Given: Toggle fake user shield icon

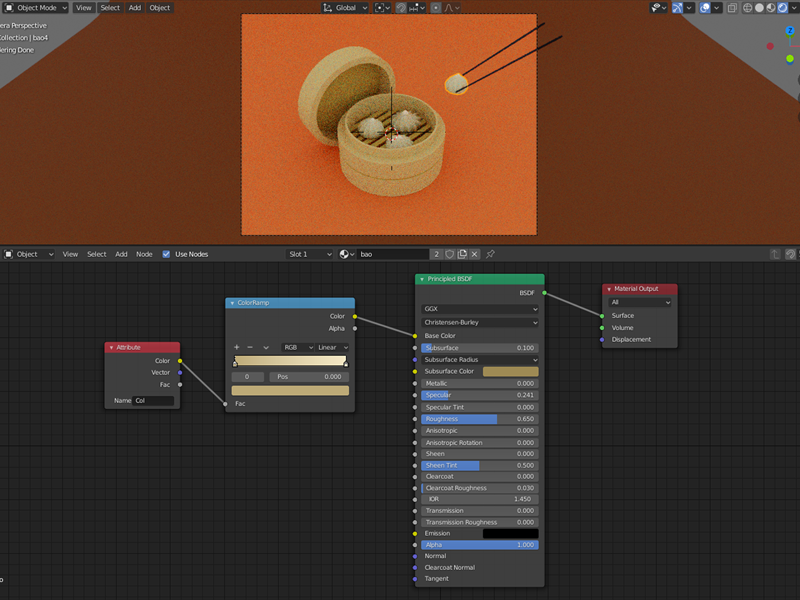Looking at the screenshot, I should point(449,254).
